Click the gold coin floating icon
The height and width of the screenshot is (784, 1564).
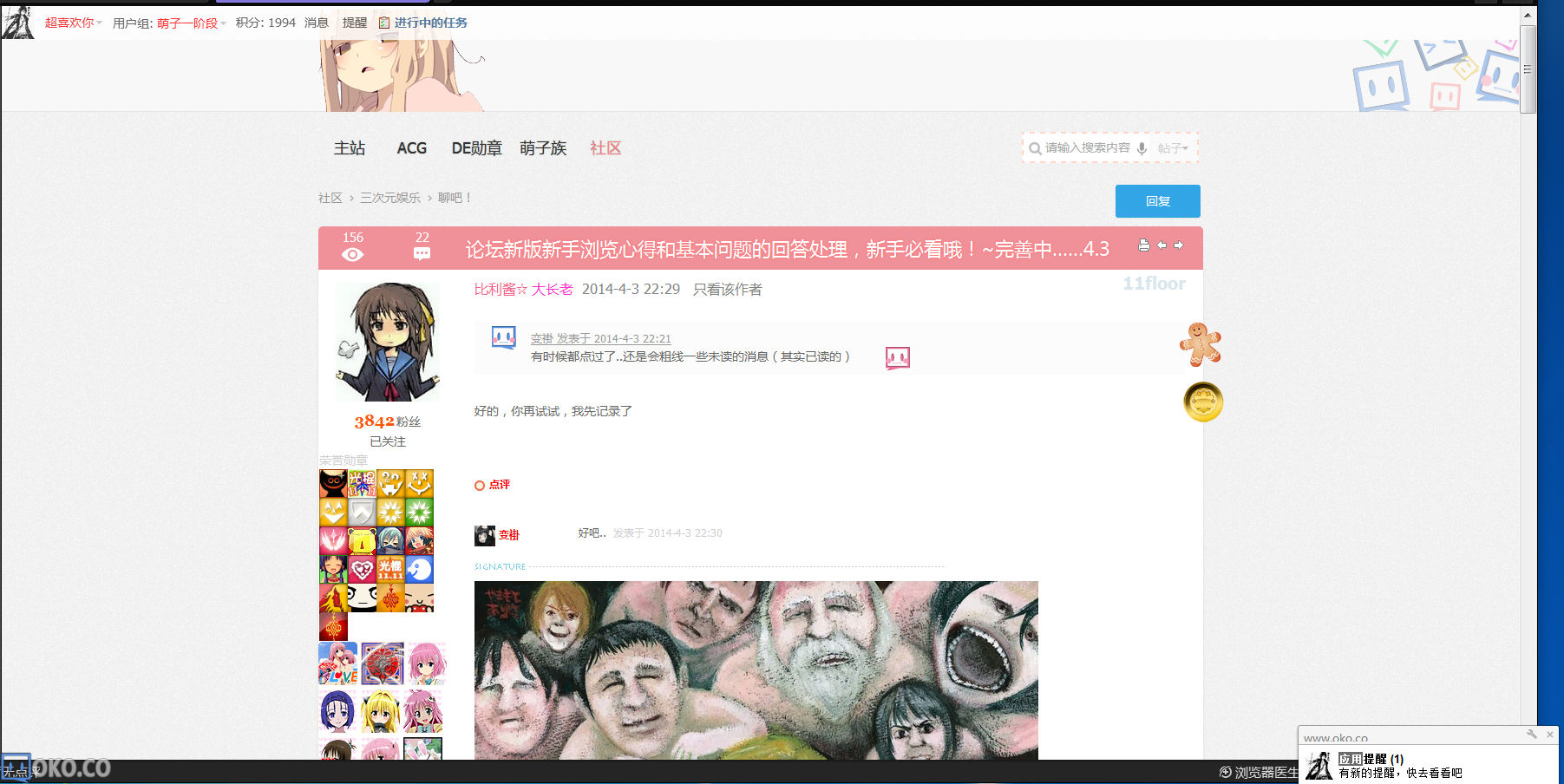click(1203, 402)
